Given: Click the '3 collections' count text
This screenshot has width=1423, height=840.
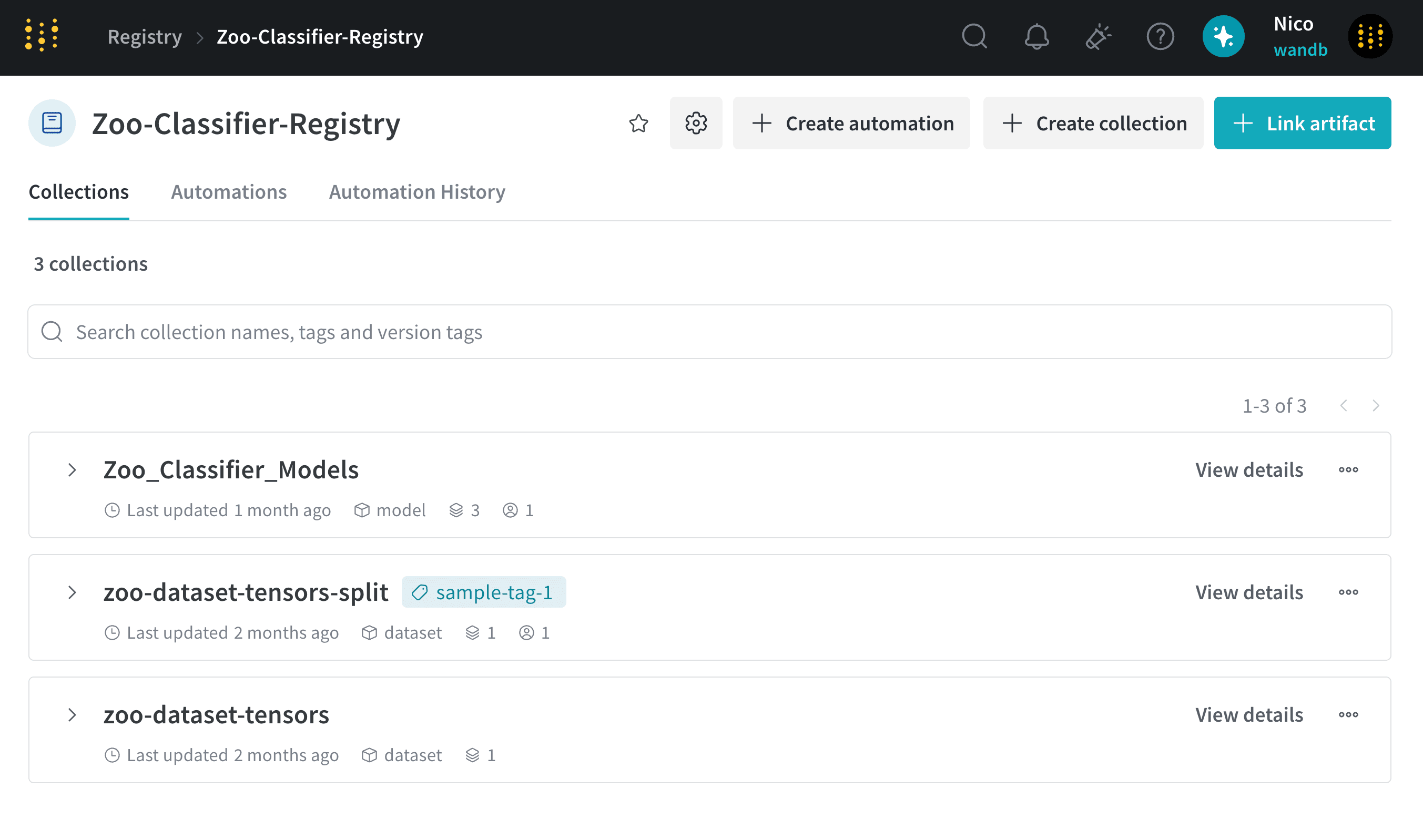Looking at the screenshot, I should (90, 264).
